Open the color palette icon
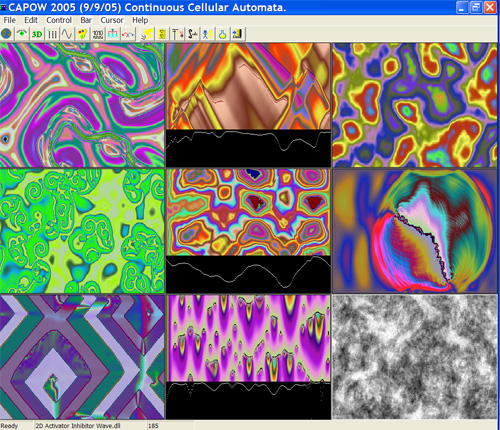 82,34
